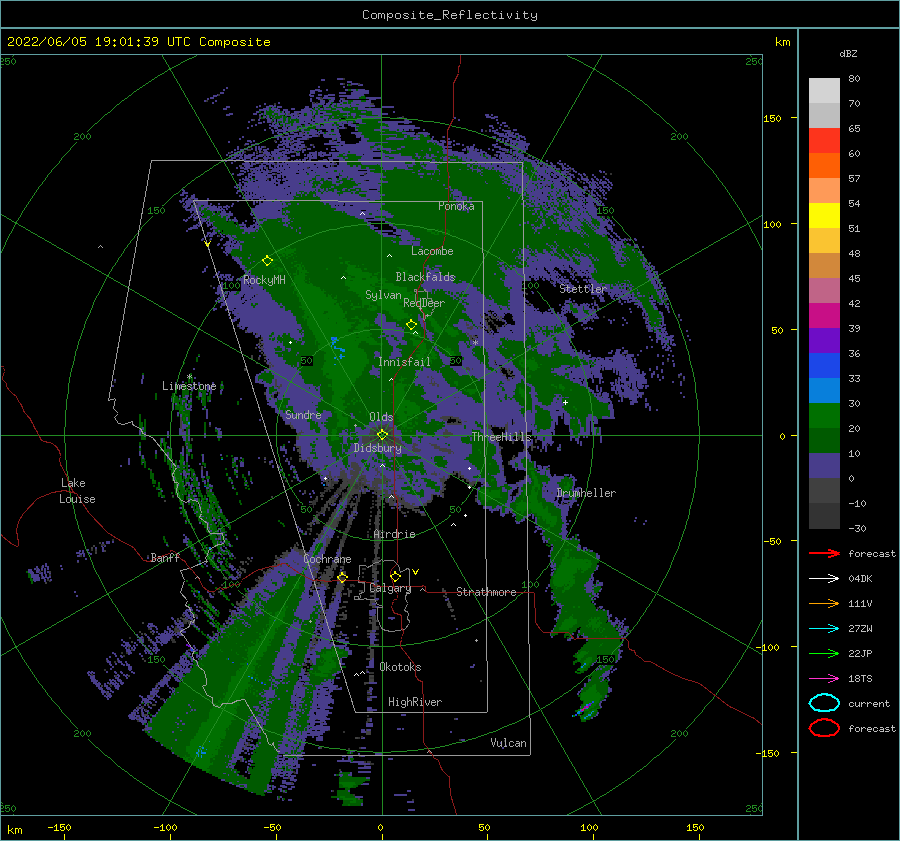Click the Cochrane town label

click(x=327, y=559)
